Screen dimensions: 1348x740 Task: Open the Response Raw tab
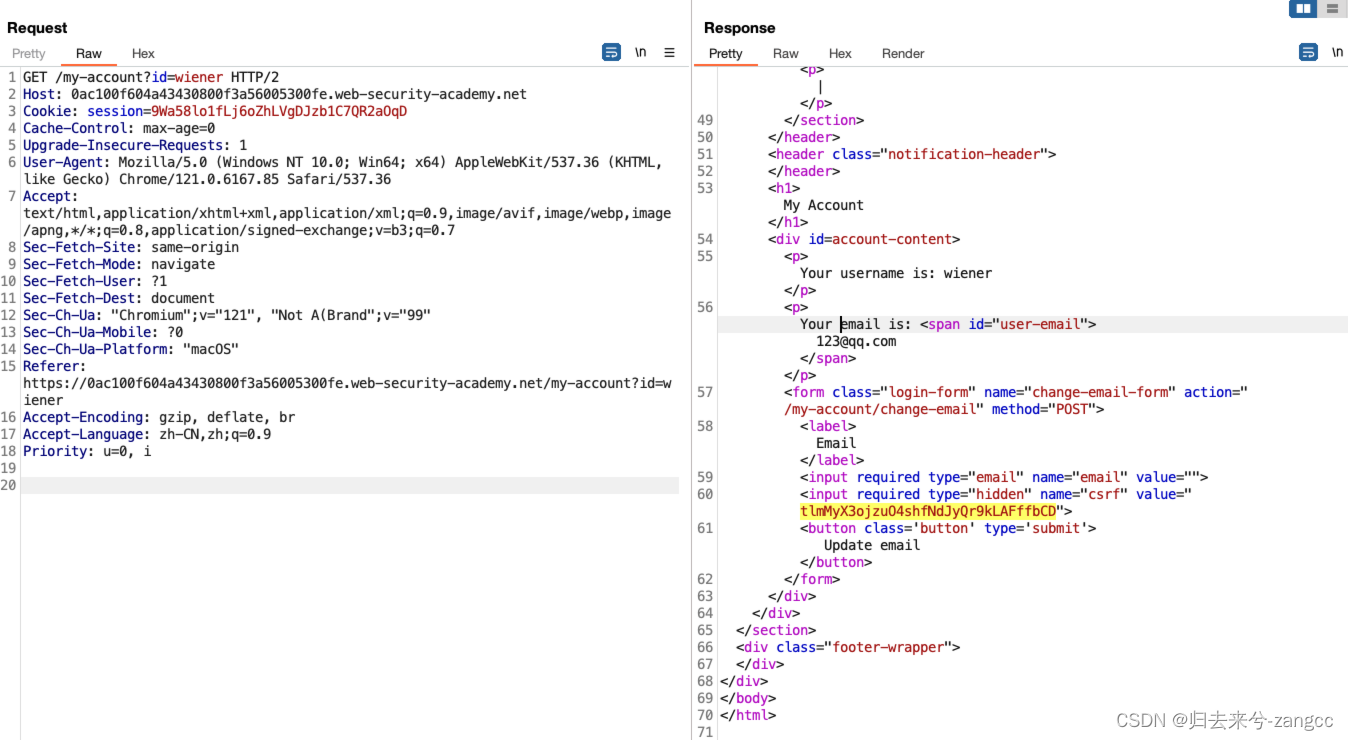(786, 53)
